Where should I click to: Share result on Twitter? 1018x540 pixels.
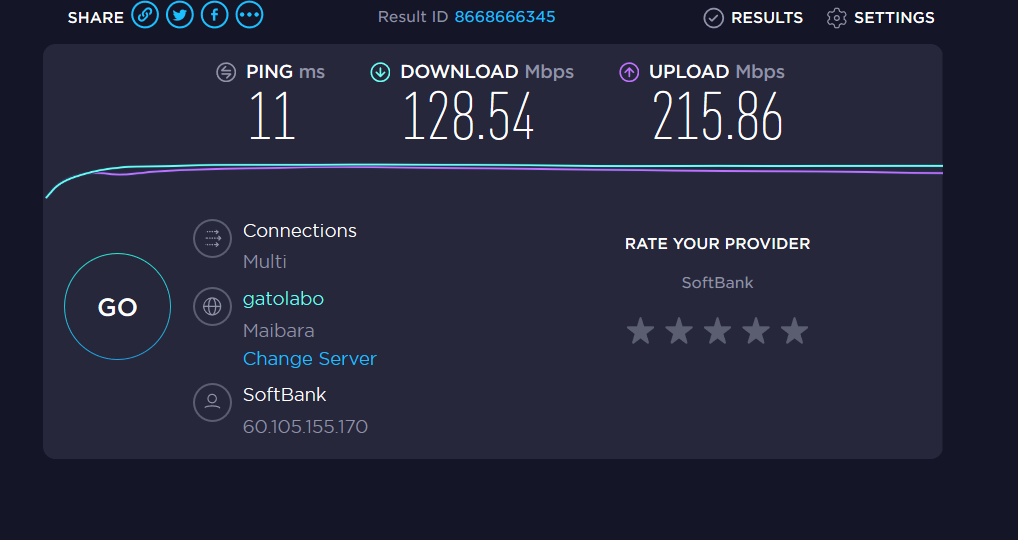tap(180, 16)
